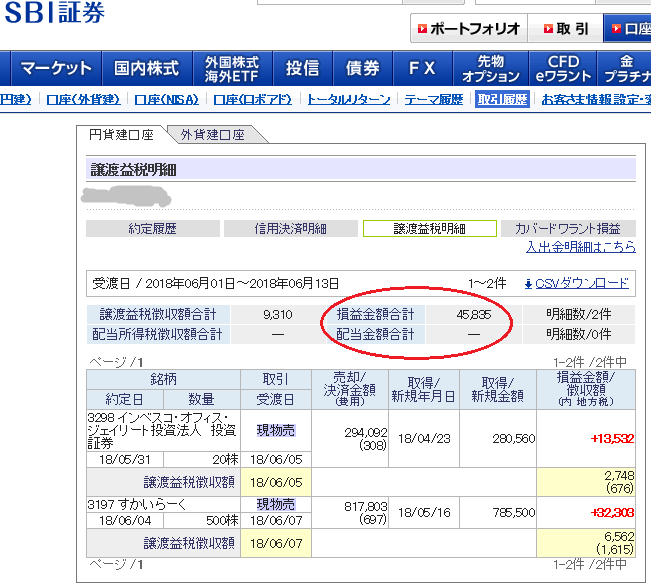Open the 口座(NISA) sub-menu link

point(166,100)
